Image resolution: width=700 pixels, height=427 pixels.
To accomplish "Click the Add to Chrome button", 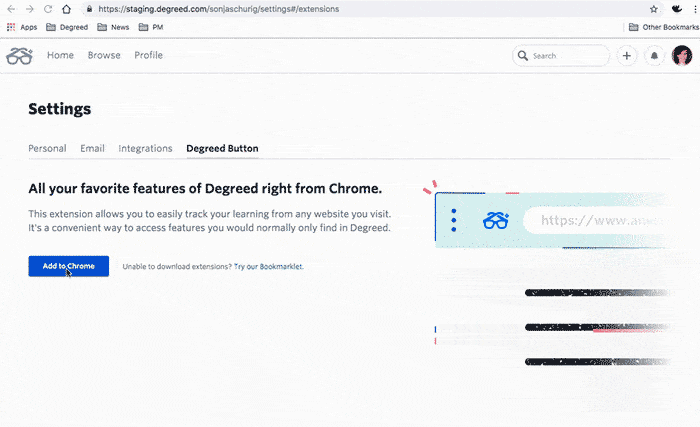I will click(69, 266).
